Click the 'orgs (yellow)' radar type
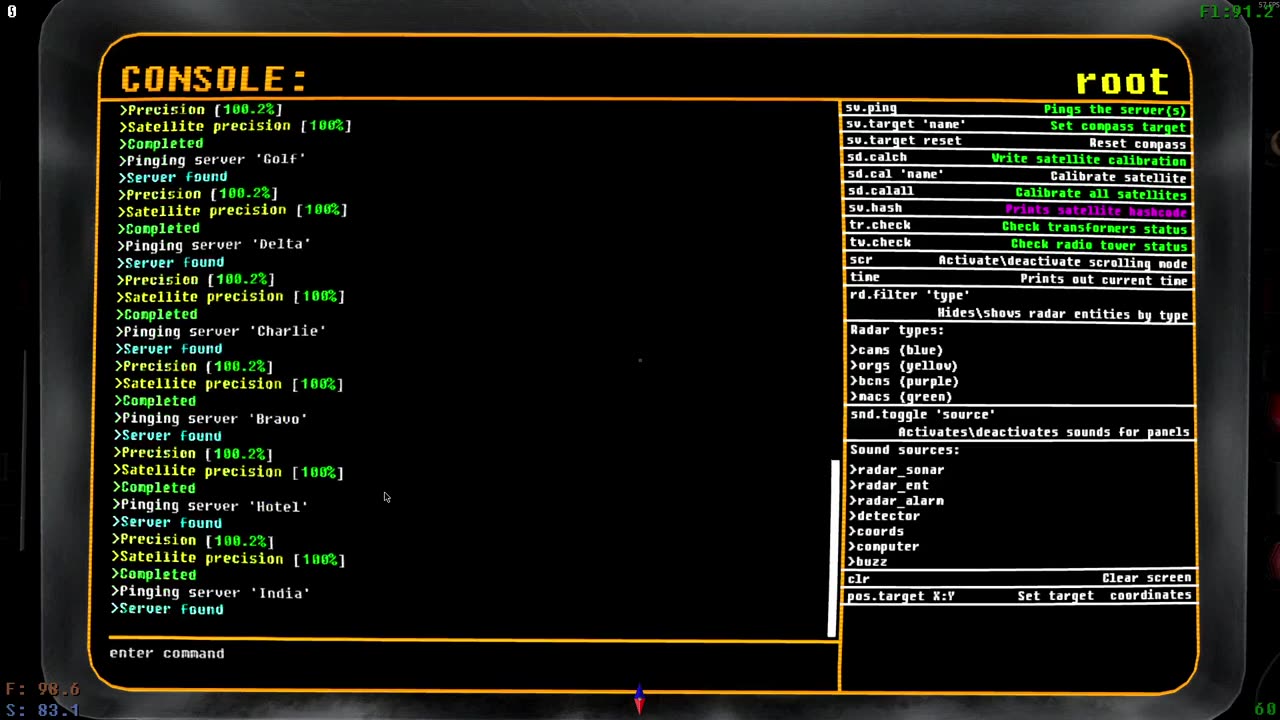This screenshot has height=720, width=1280. tap(903, 366)
